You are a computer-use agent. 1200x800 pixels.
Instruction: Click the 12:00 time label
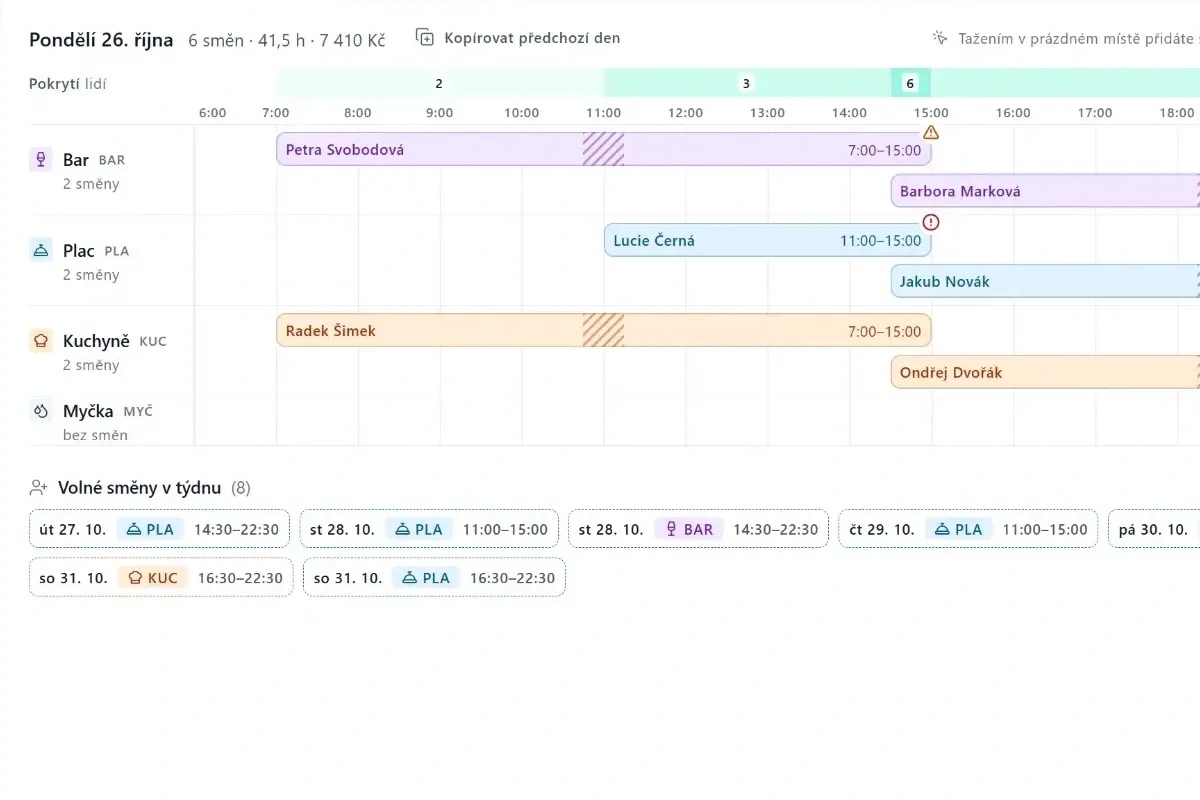point(686,113)
